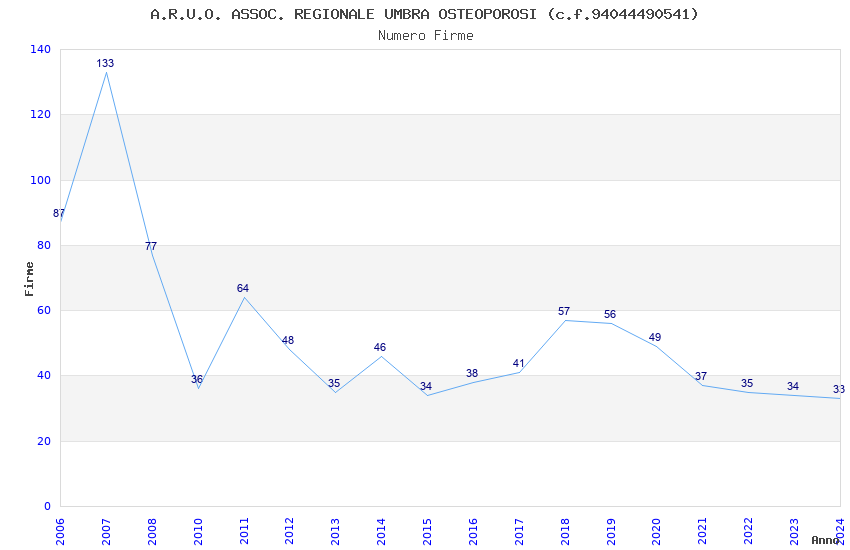Click the x-axis year 2019
This screenshot has width=850, height=550.
610,531
